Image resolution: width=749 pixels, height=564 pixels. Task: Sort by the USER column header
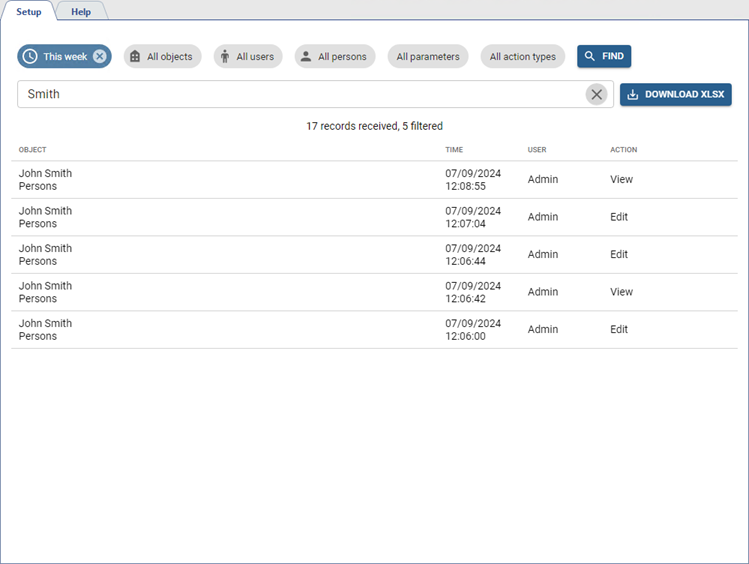pos(537,150)
